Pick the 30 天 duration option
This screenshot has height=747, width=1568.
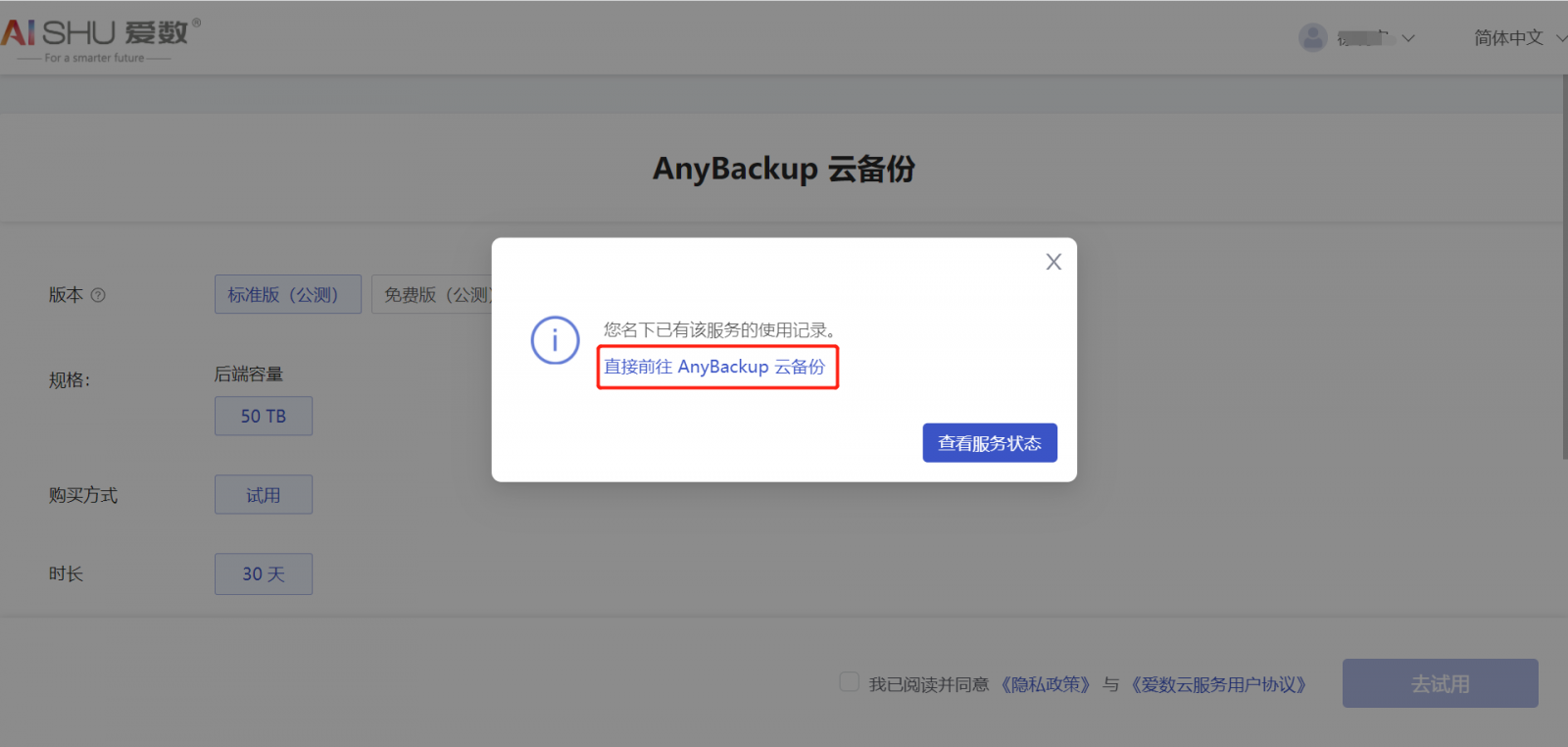[264, 574]
